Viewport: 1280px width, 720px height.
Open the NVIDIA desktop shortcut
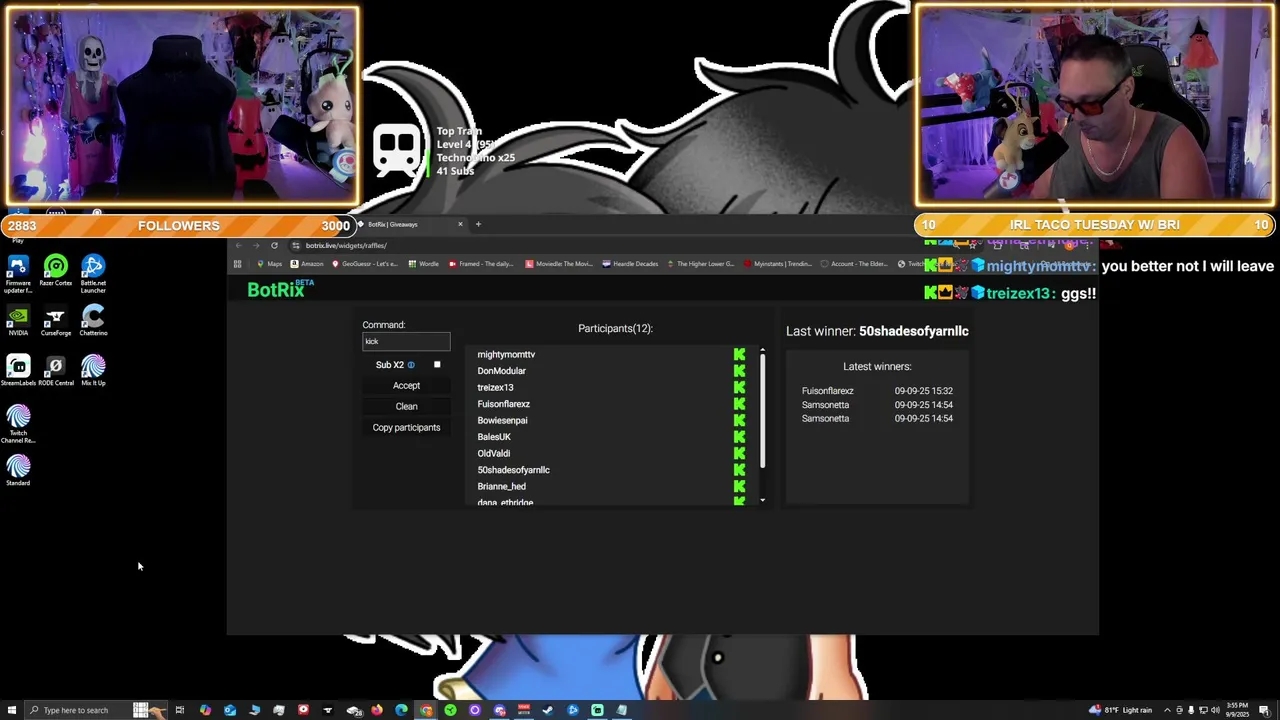pos(18,321)
